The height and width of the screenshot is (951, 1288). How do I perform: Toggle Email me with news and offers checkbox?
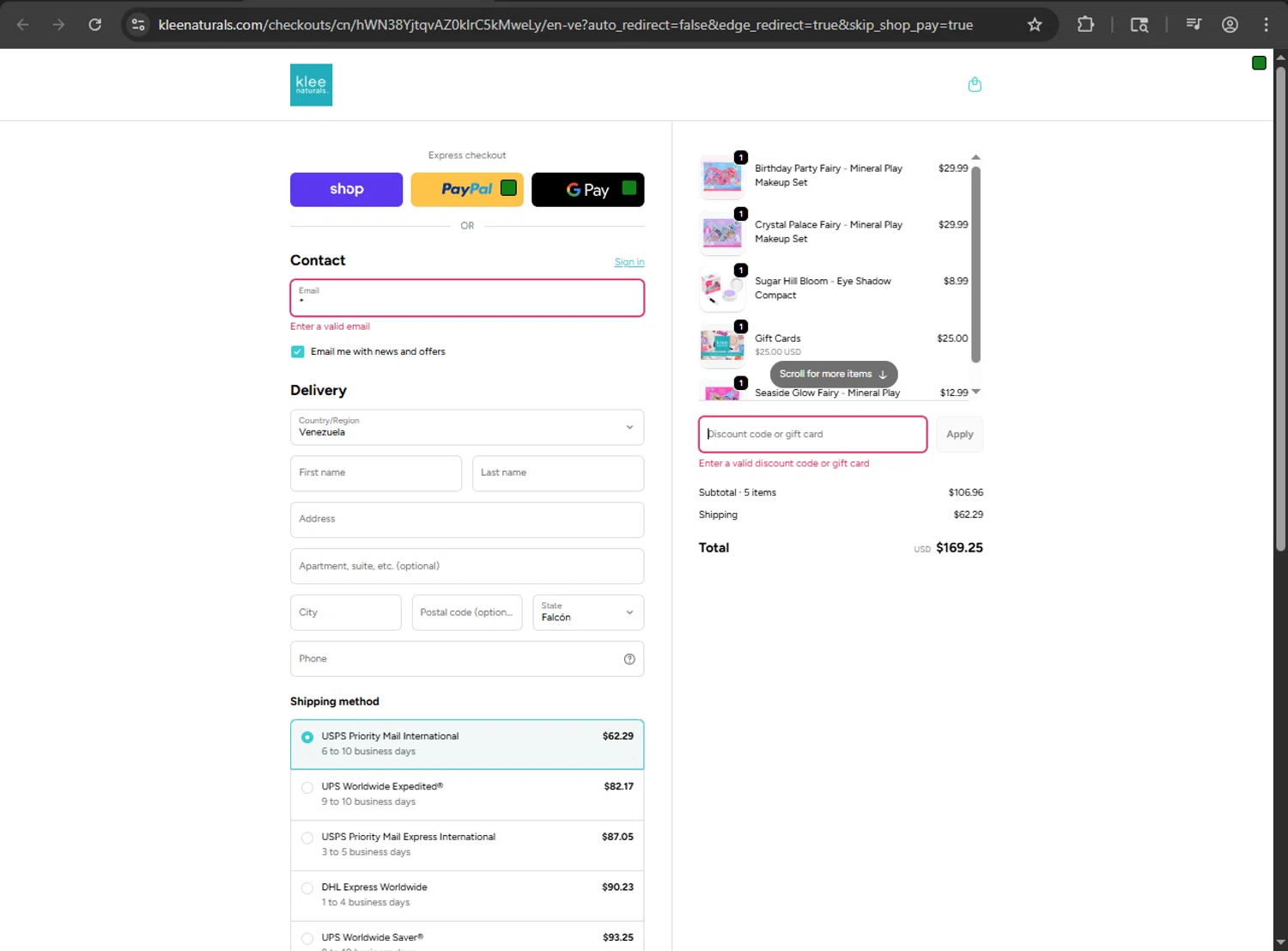click(x=297, y=351)
